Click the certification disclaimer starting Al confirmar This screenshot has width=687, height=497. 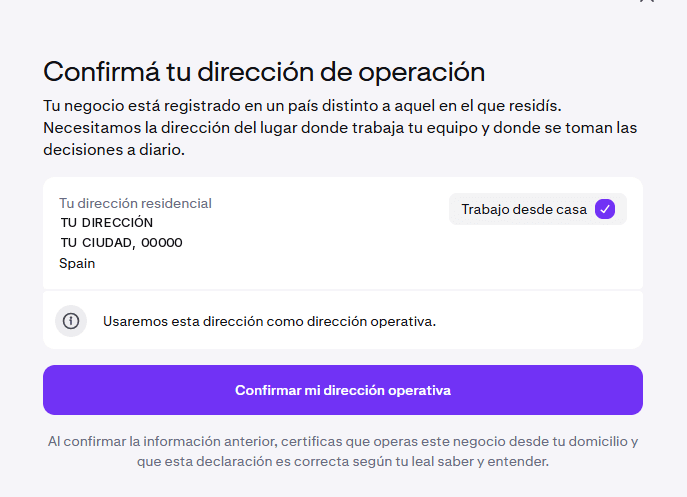(343, 451)
